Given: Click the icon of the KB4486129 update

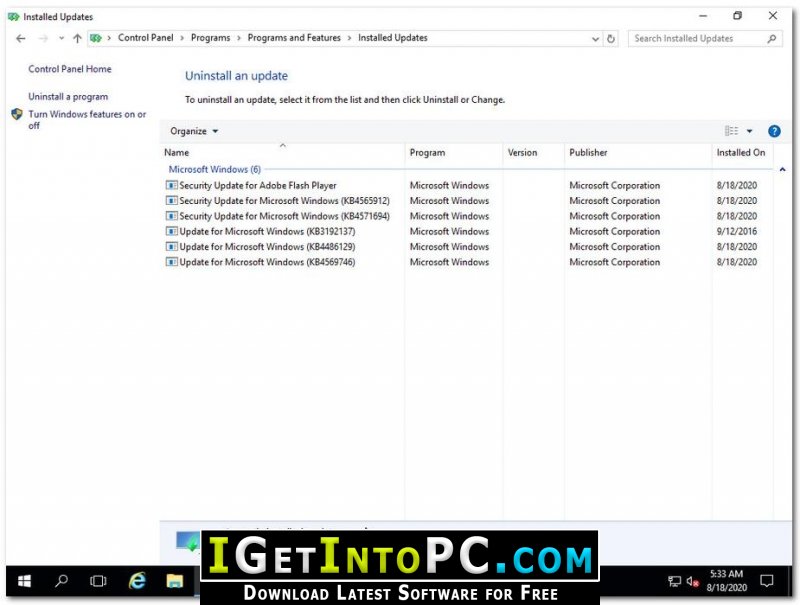Looking at the screenshot, I should tap(171, 246).
